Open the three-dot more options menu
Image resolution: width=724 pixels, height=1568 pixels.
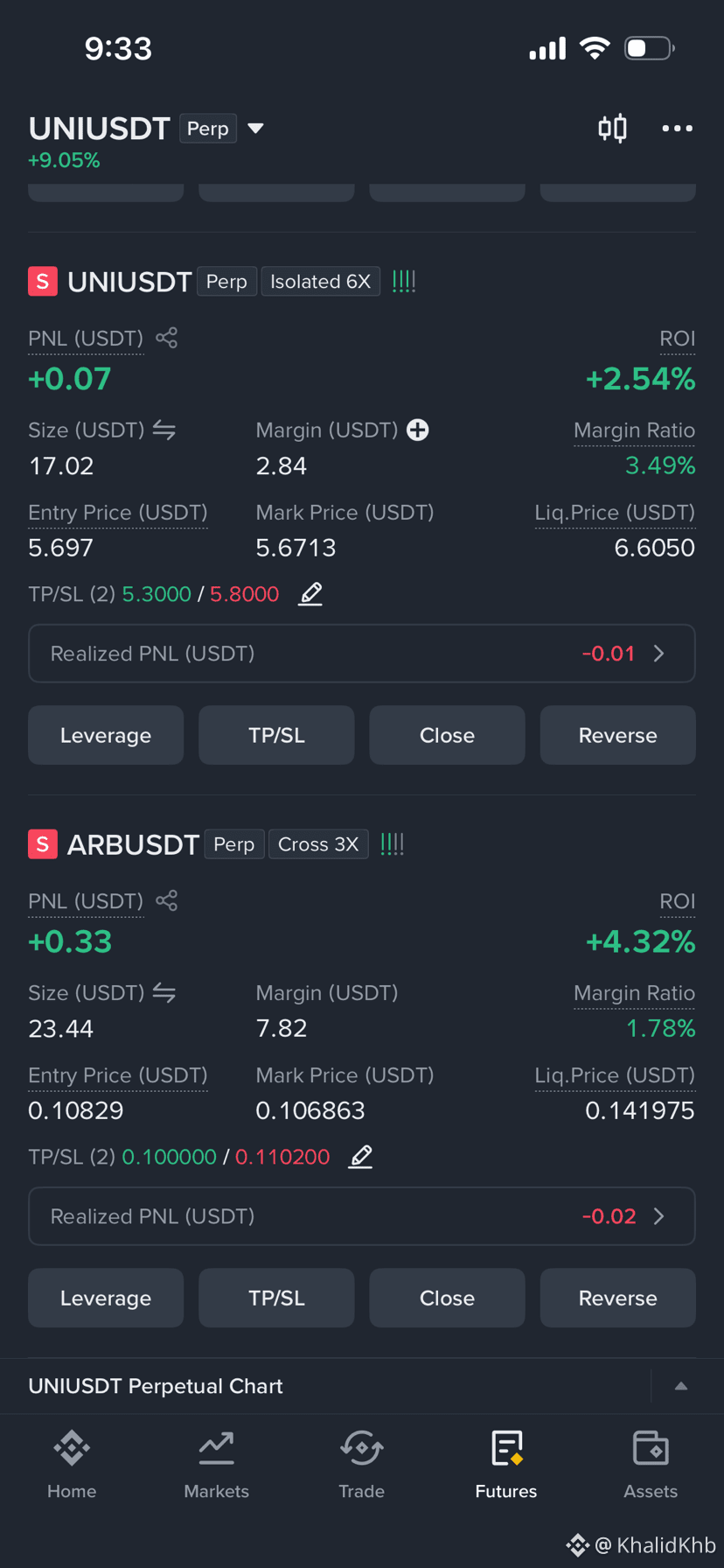coord(677,129)
